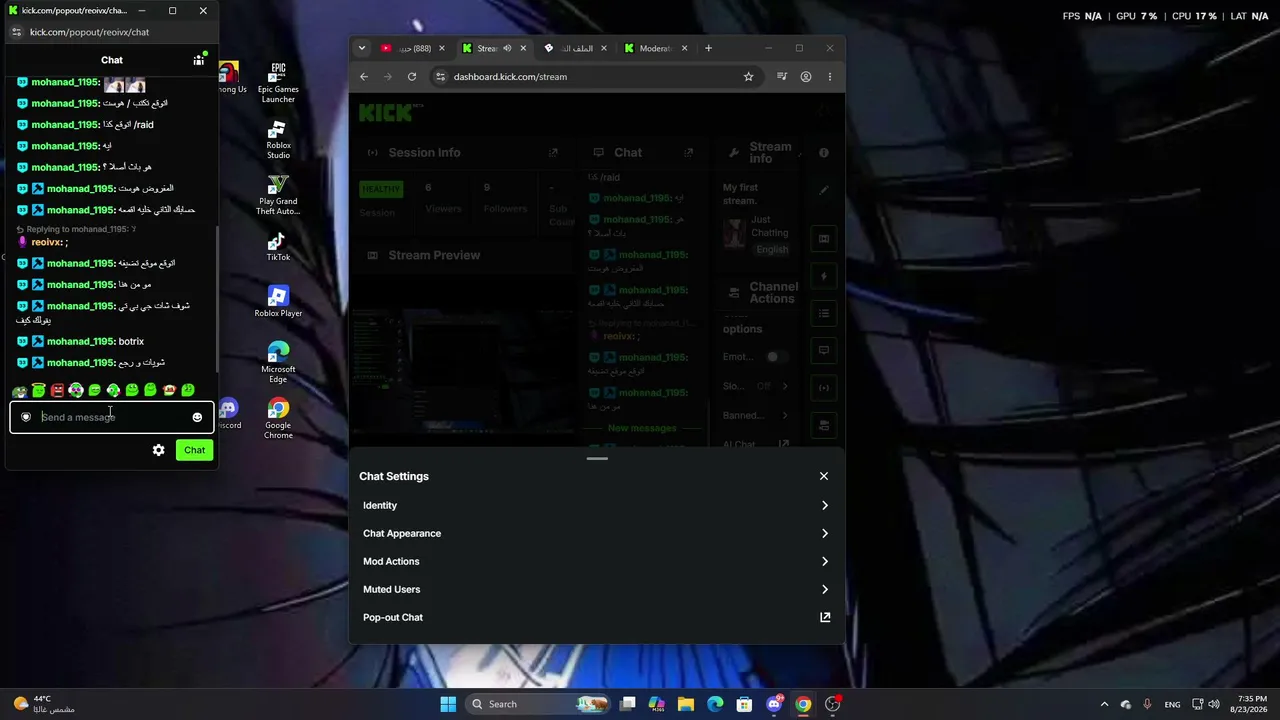Viewport: 1280px width, 720px height.
Task: Focus the Send a message input field
Action: [110, 417]
